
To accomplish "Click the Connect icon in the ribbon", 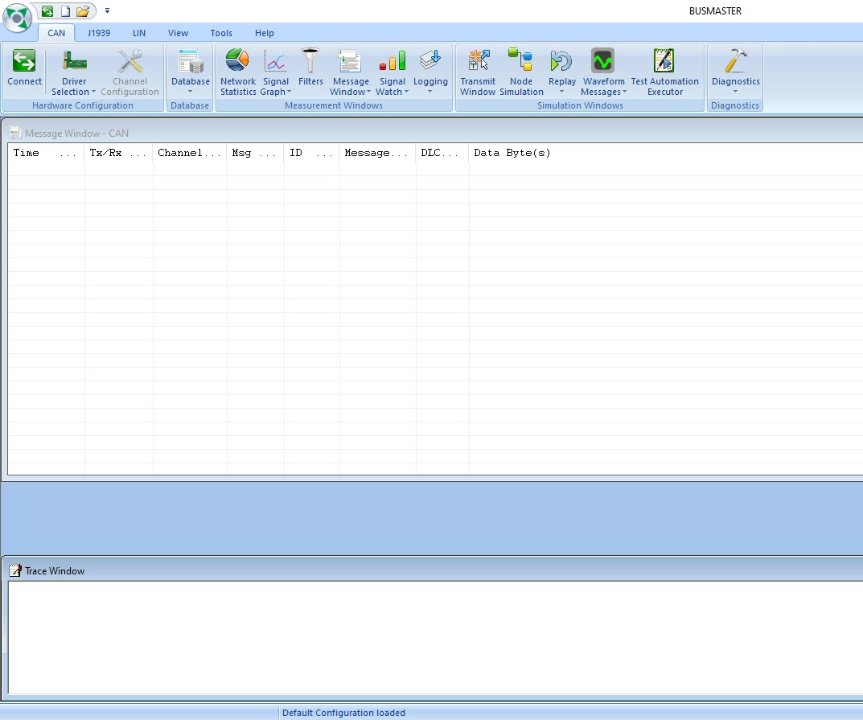I will click(x=24, y=61).
